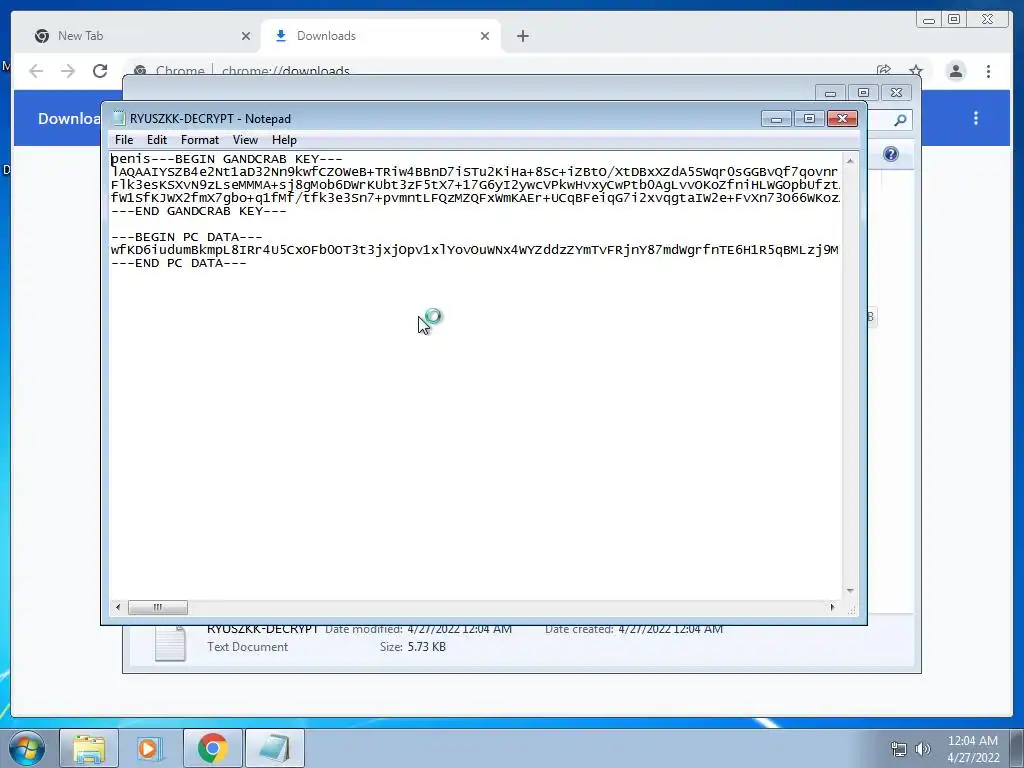Open a new Chrome tab with plus button
This screenshot has height=768, width=1024.
[522, 37]
